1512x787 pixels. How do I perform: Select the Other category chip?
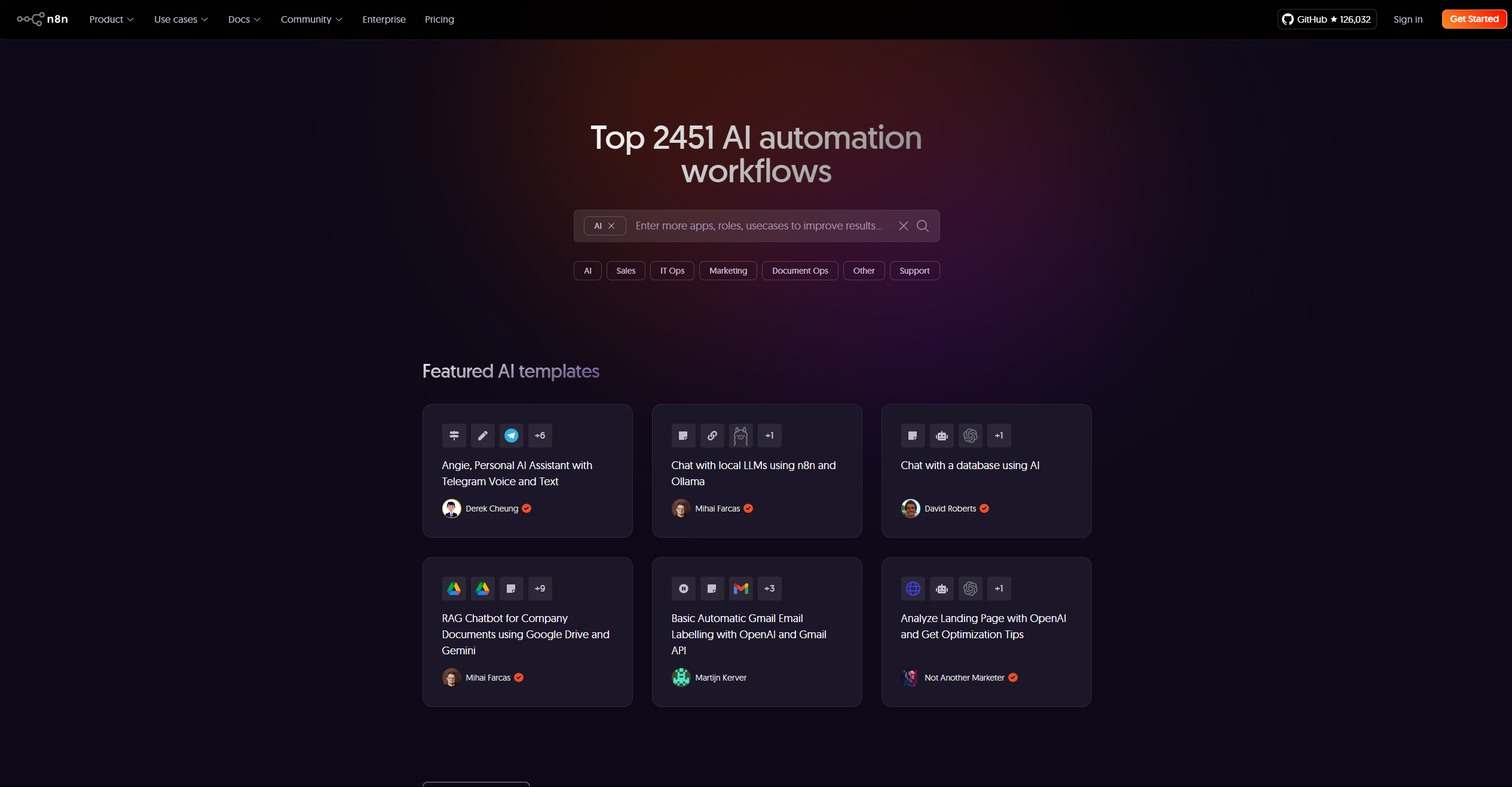[864, 271]
